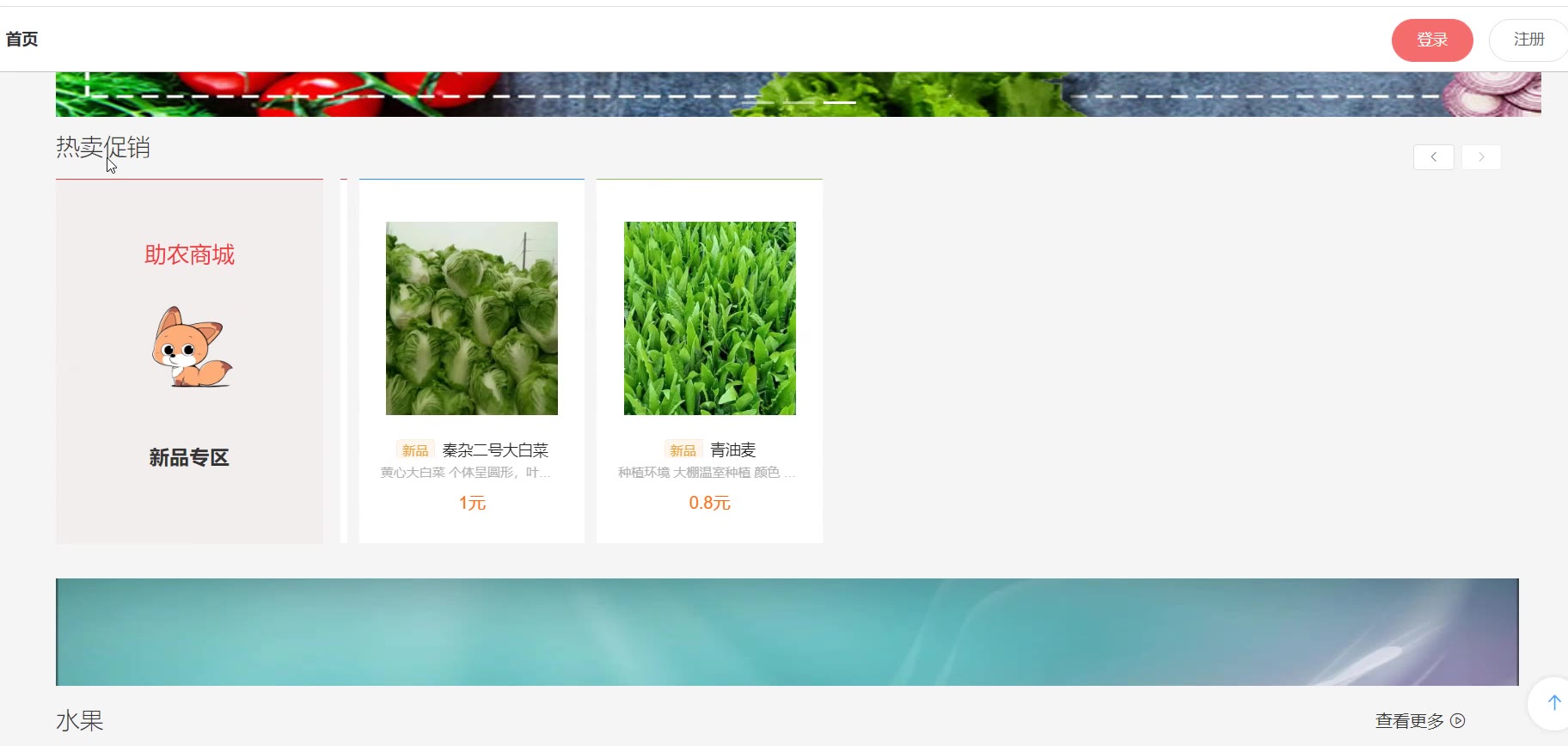The height and width of the screenshot is (746, 1568).
Task: Click the top vegetable banner image
Action: [798, 95]
